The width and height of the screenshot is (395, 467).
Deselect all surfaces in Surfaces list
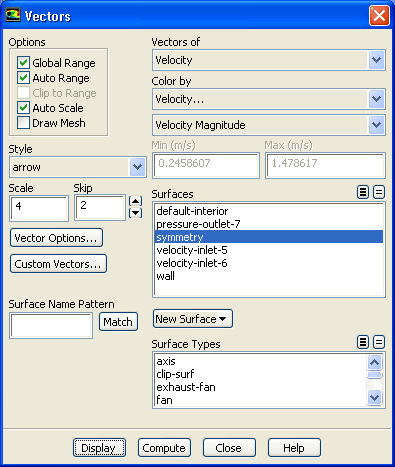(379, 192)
